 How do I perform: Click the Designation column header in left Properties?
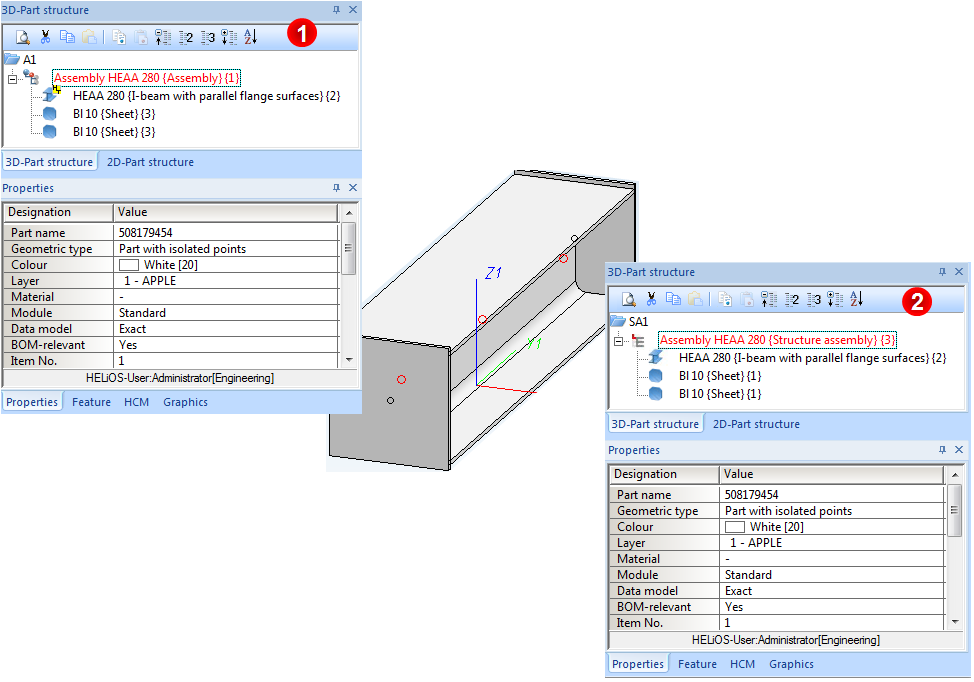pos(58,212)
